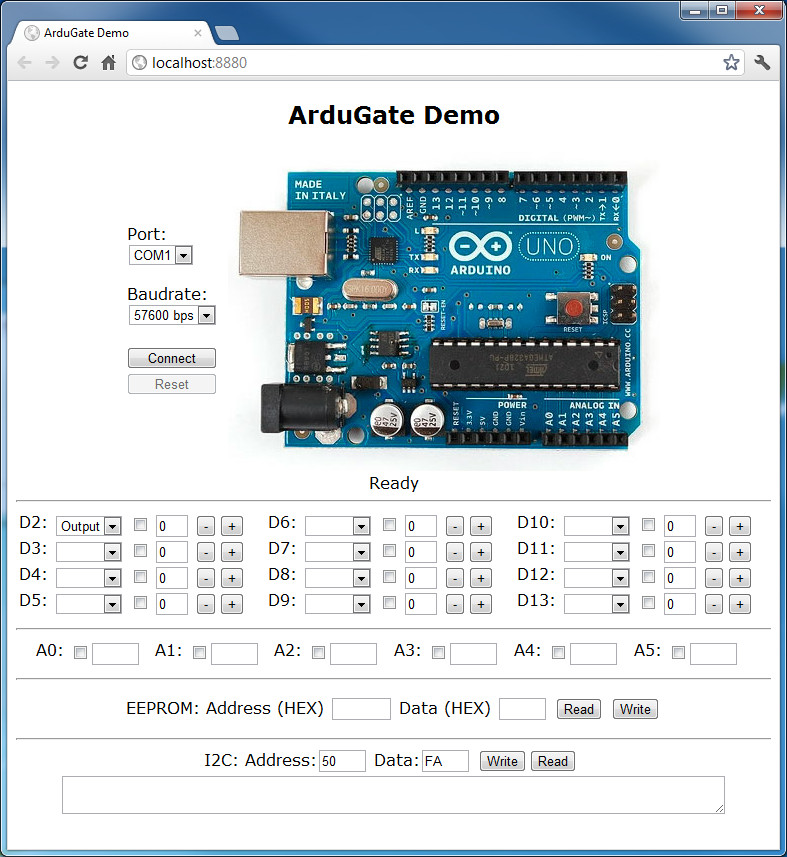The image size is (787, 857).
Task: Toggle the D2 checkbox
Action: tap(140, 525)
